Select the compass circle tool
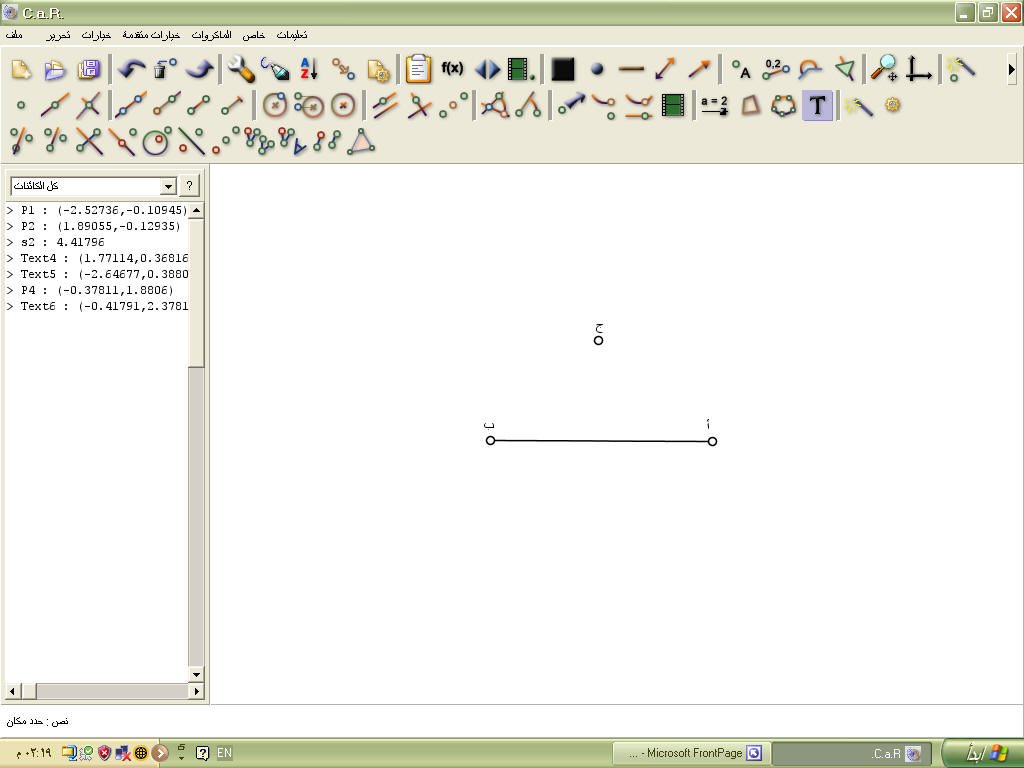The height and width of the screenshot is (768, 1024). (x=309, y=105)
